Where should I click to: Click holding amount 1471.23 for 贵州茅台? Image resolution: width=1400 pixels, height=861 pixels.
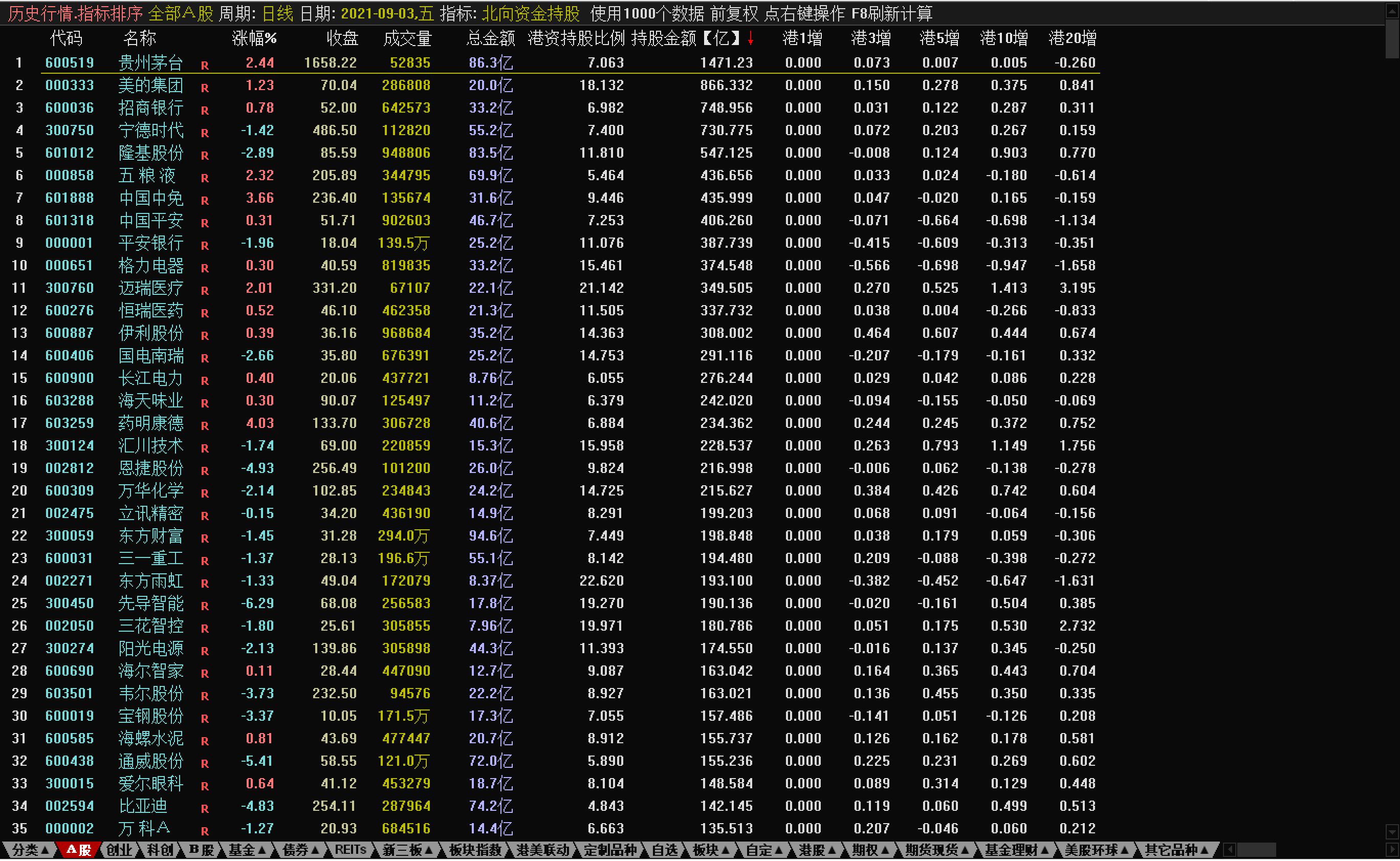[726, 62]
